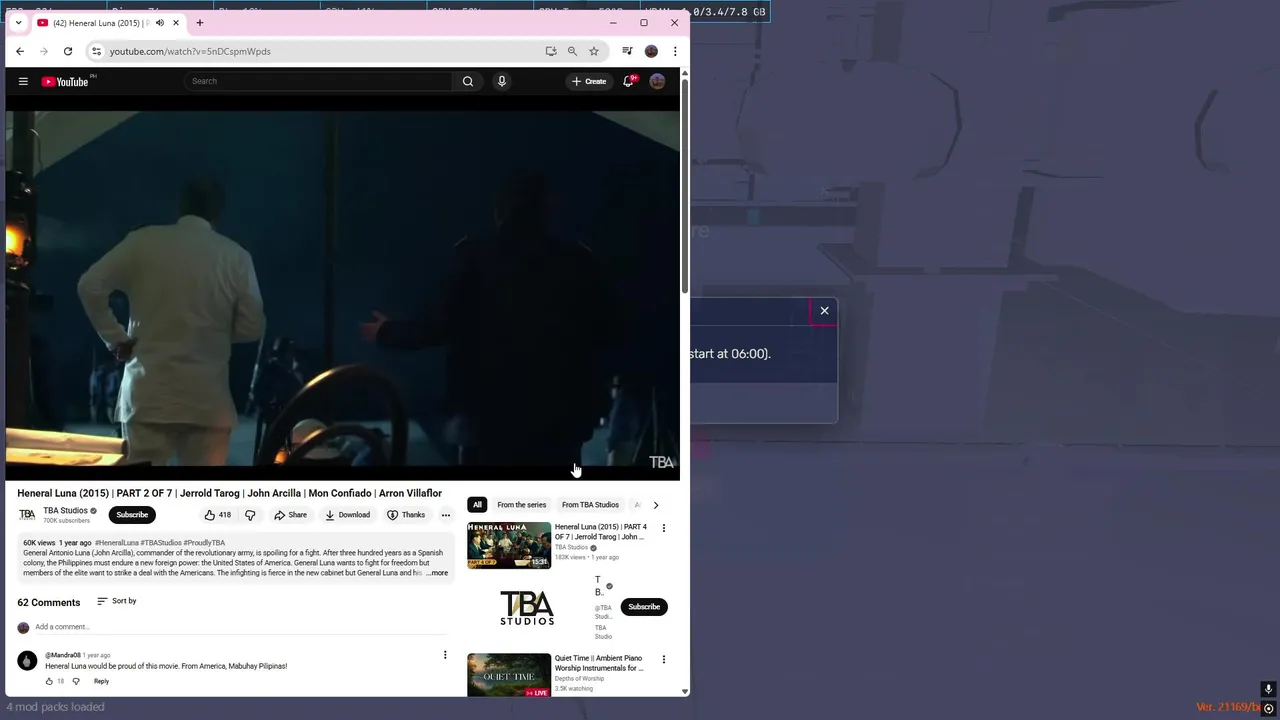Open Quiet Time ambient piano live thumbnail

[x=509, y=675]
